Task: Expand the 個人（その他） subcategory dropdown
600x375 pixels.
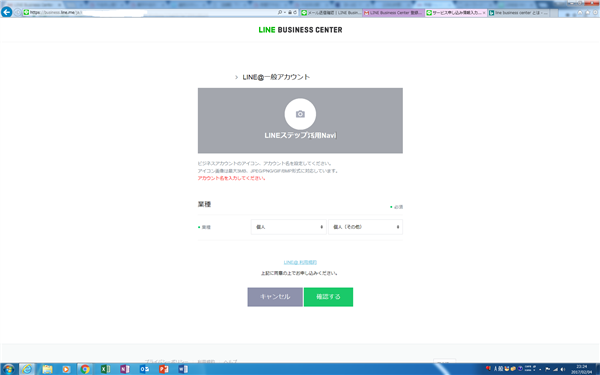Action: (x=365, y=227)
